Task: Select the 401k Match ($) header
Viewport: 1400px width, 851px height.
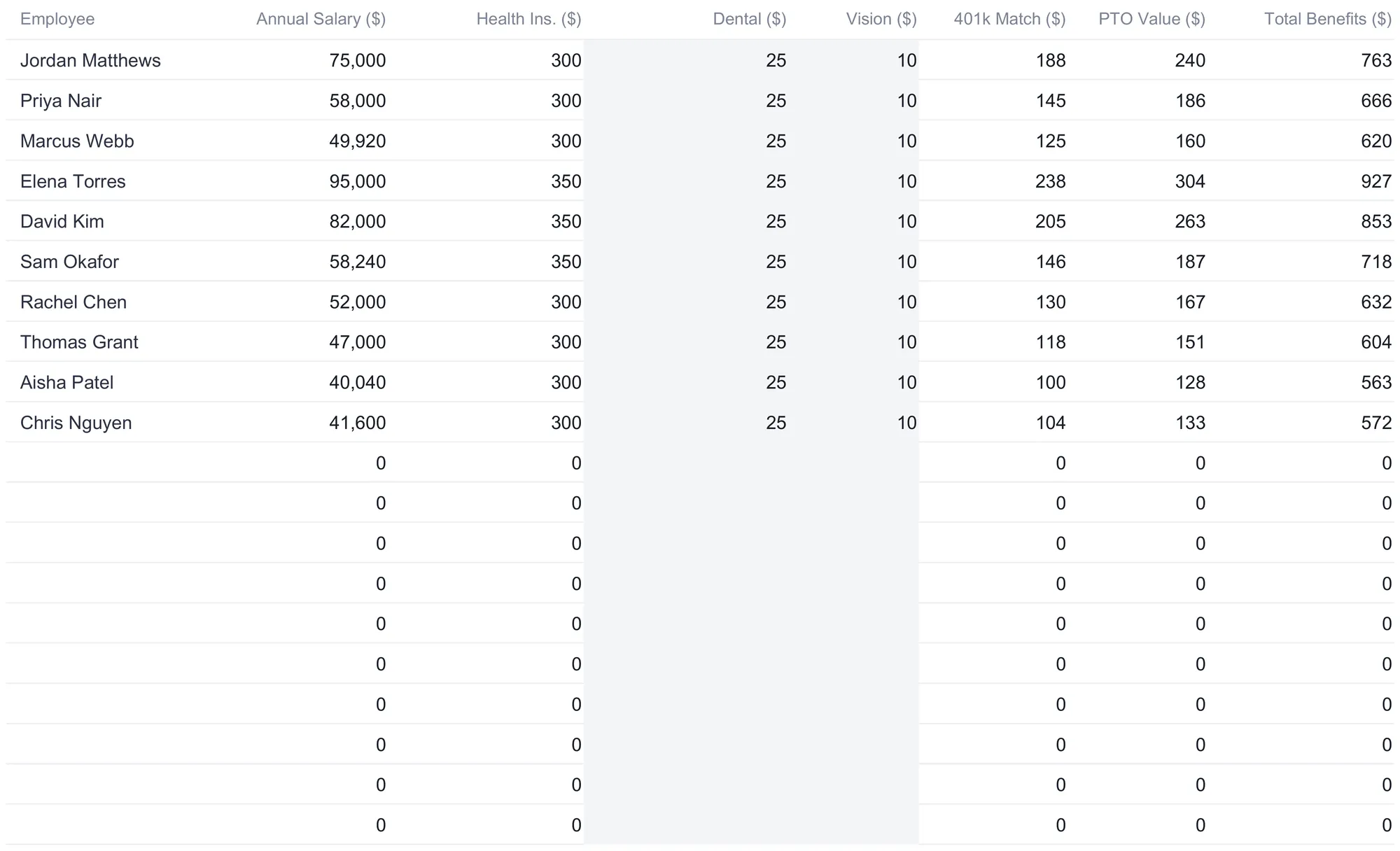Action: (1009, 19)
